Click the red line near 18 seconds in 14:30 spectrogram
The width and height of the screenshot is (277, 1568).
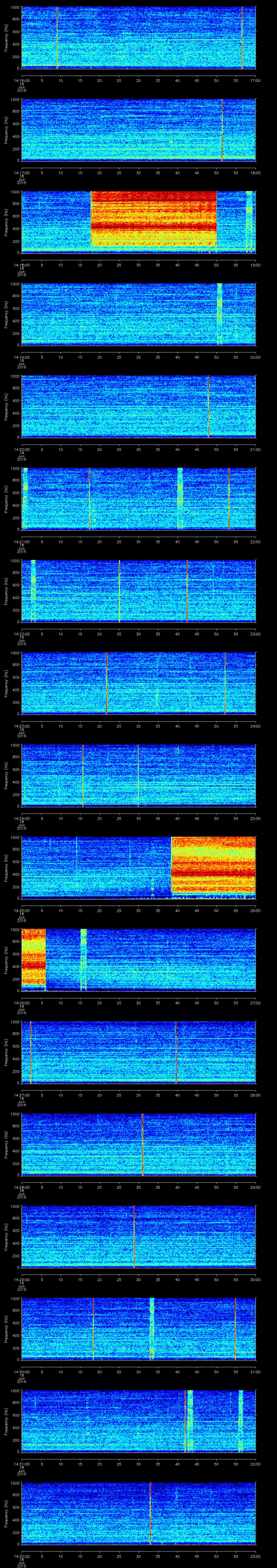point(93,1329)
